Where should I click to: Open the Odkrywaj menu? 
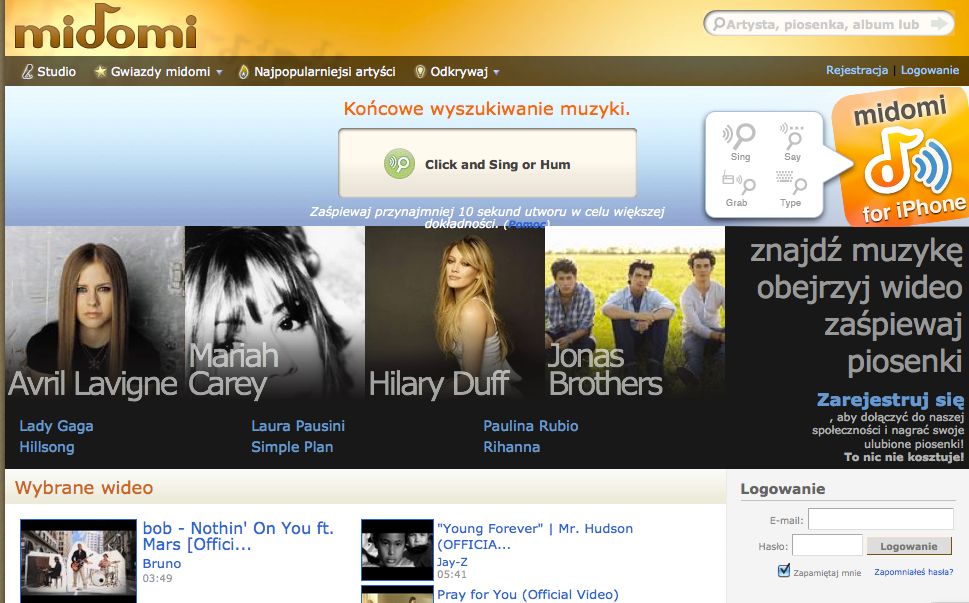tap(459, 72)
